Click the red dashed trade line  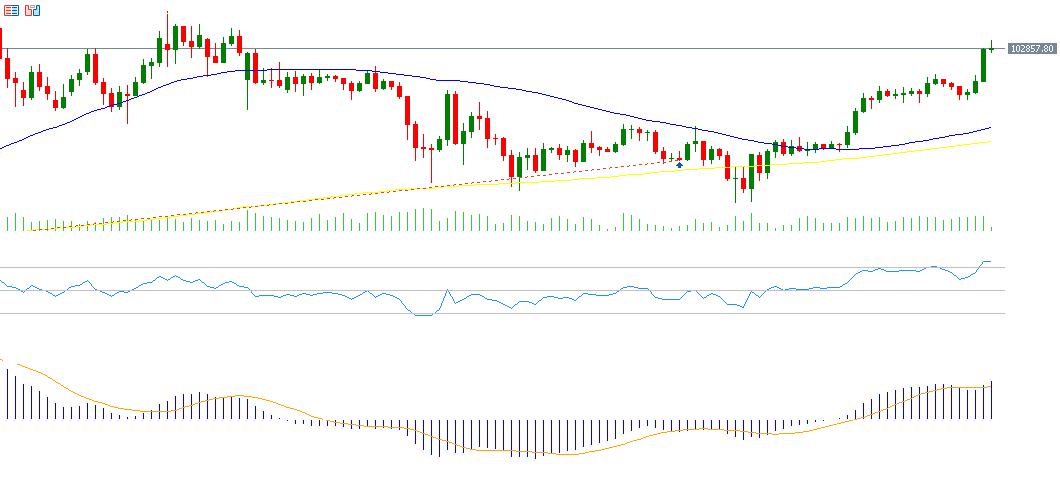point(600,166)
